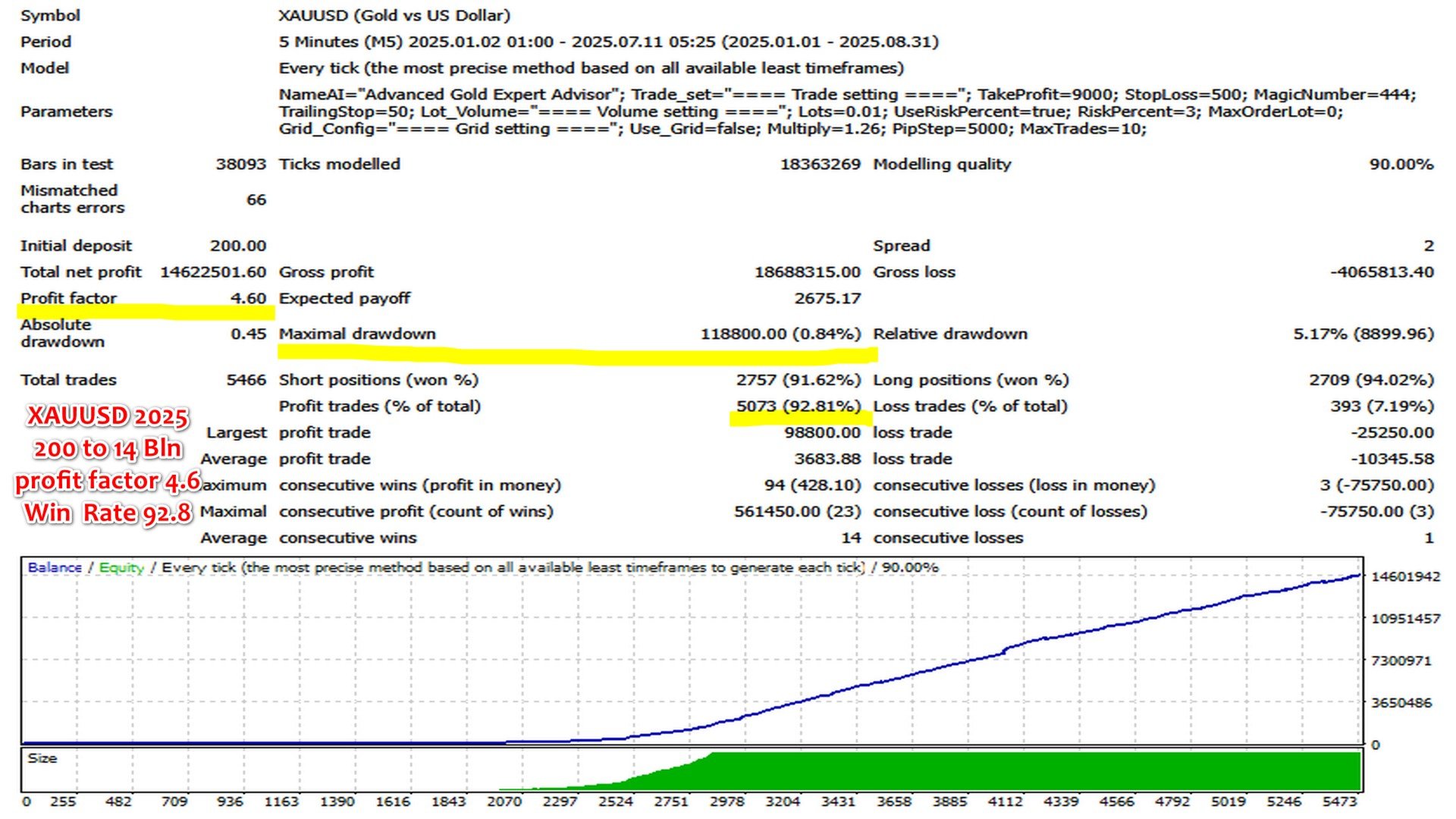Click the x-axis tick labeled 2978

coord(726,802)
